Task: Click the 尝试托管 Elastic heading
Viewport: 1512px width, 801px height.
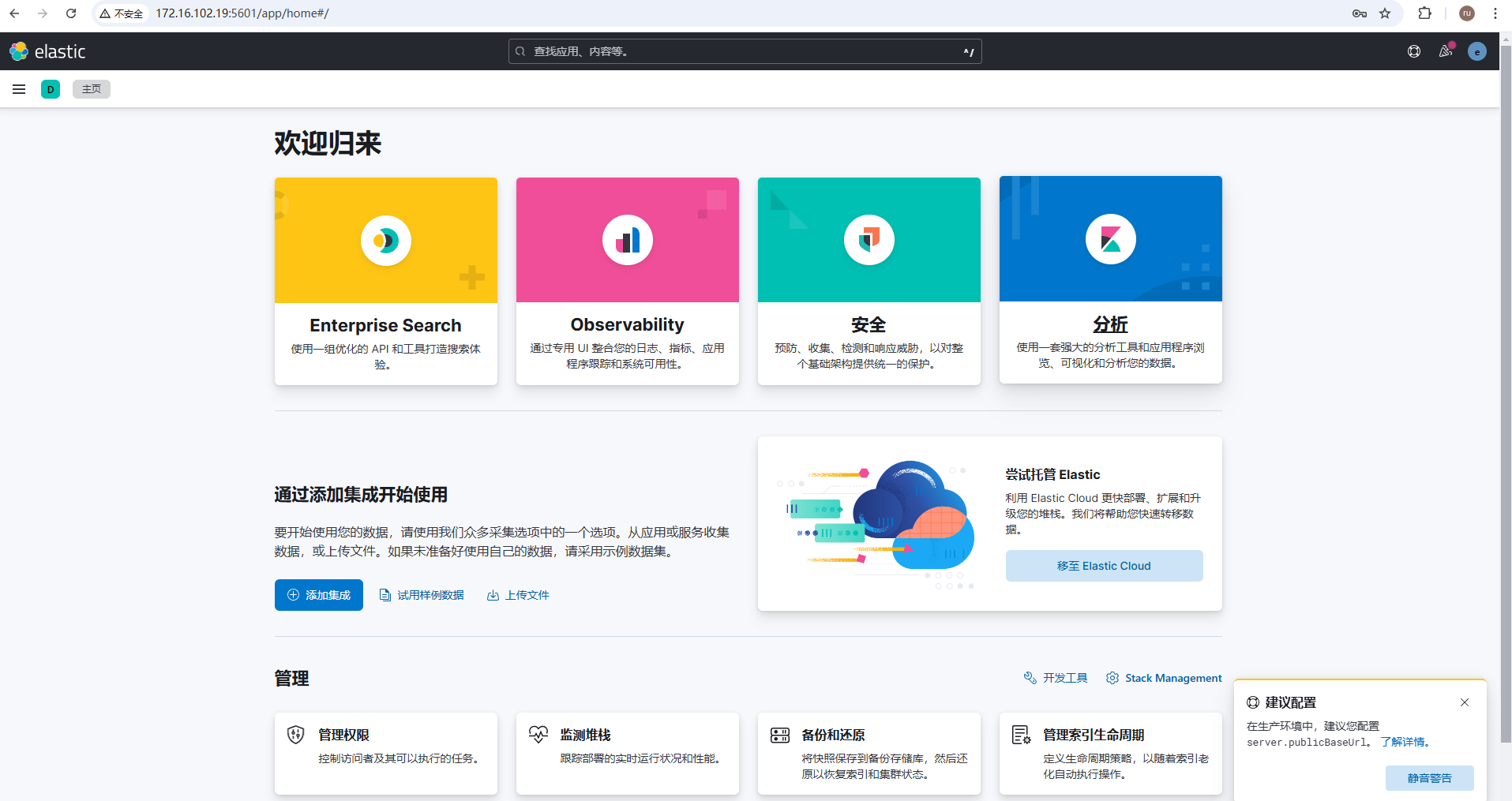Action: [1052, 474]
